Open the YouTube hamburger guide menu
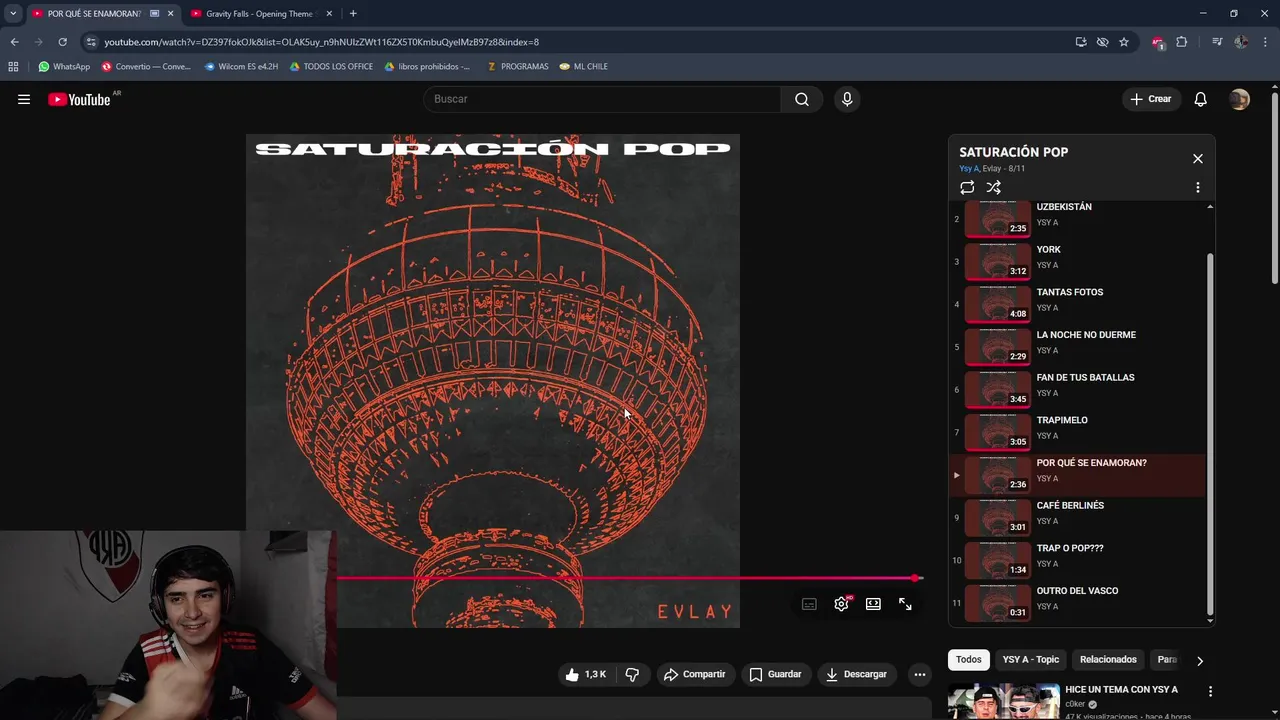Viewport: 1280px width, 720px height. 24,99
